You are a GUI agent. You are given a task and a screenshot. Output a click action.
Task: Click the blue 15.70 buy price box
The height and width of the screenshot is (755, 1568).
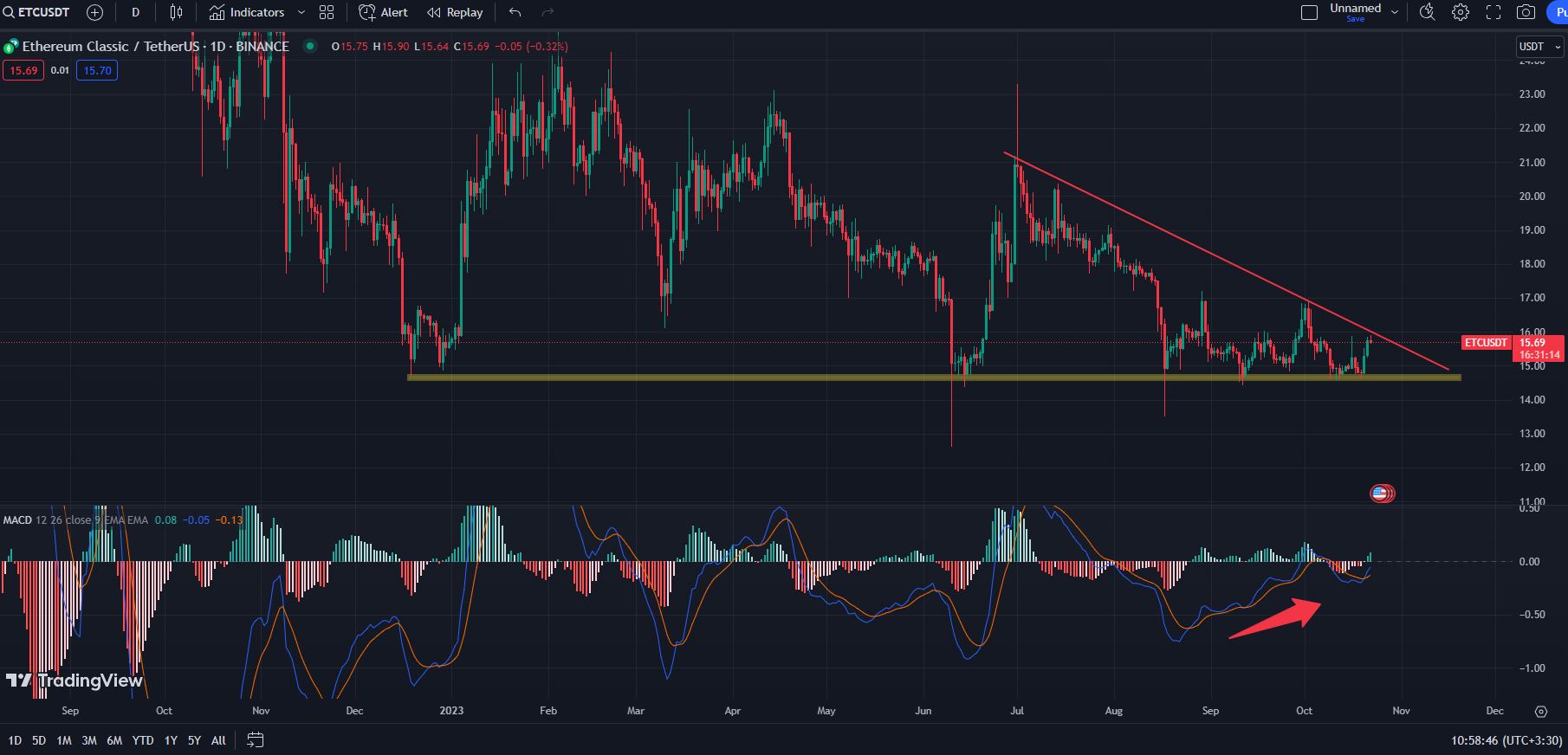pos(97,70)
